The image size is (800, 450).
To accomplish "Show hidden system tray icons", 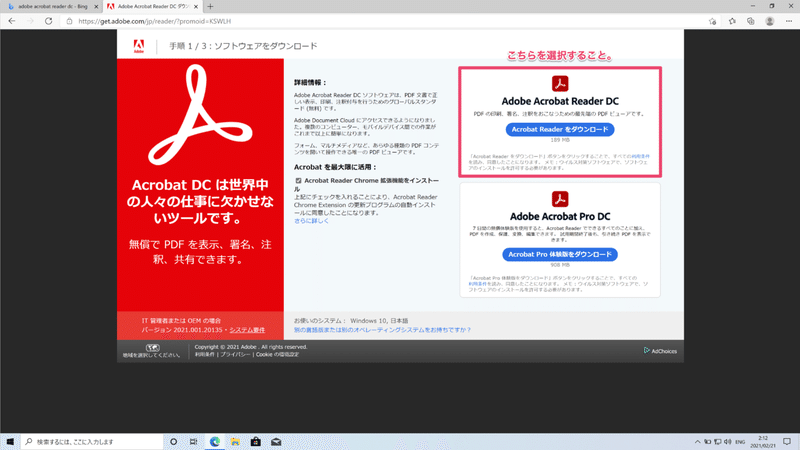I will point(697,442).
